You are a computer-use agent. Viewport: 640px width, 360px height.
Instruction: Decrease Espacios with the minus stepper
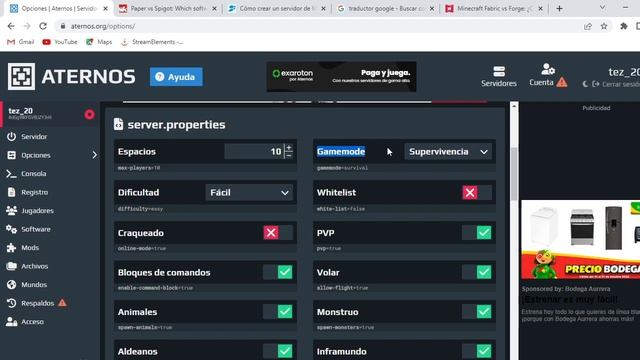[289, 156]
